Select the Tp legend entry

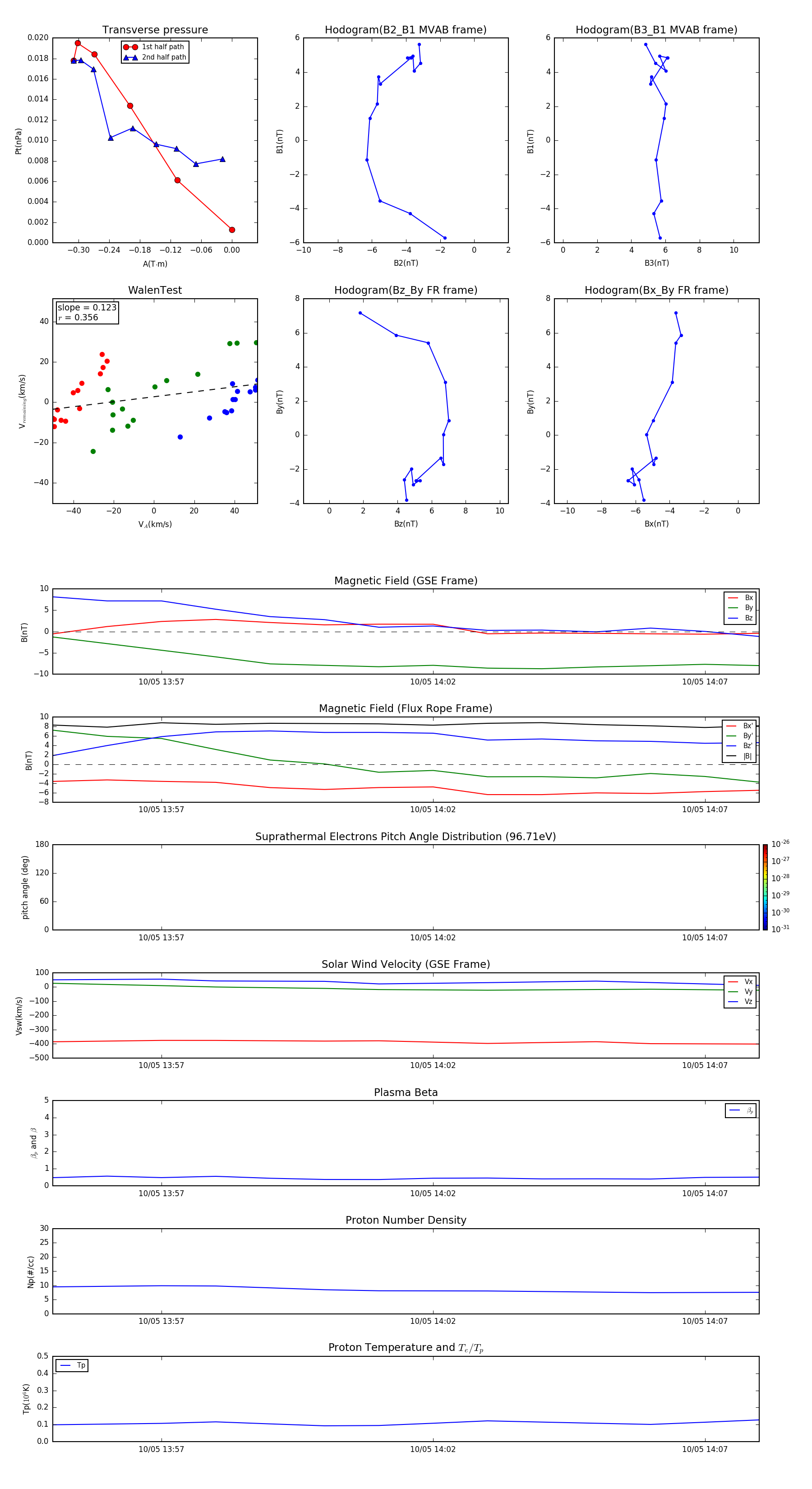click(72, 1365)
